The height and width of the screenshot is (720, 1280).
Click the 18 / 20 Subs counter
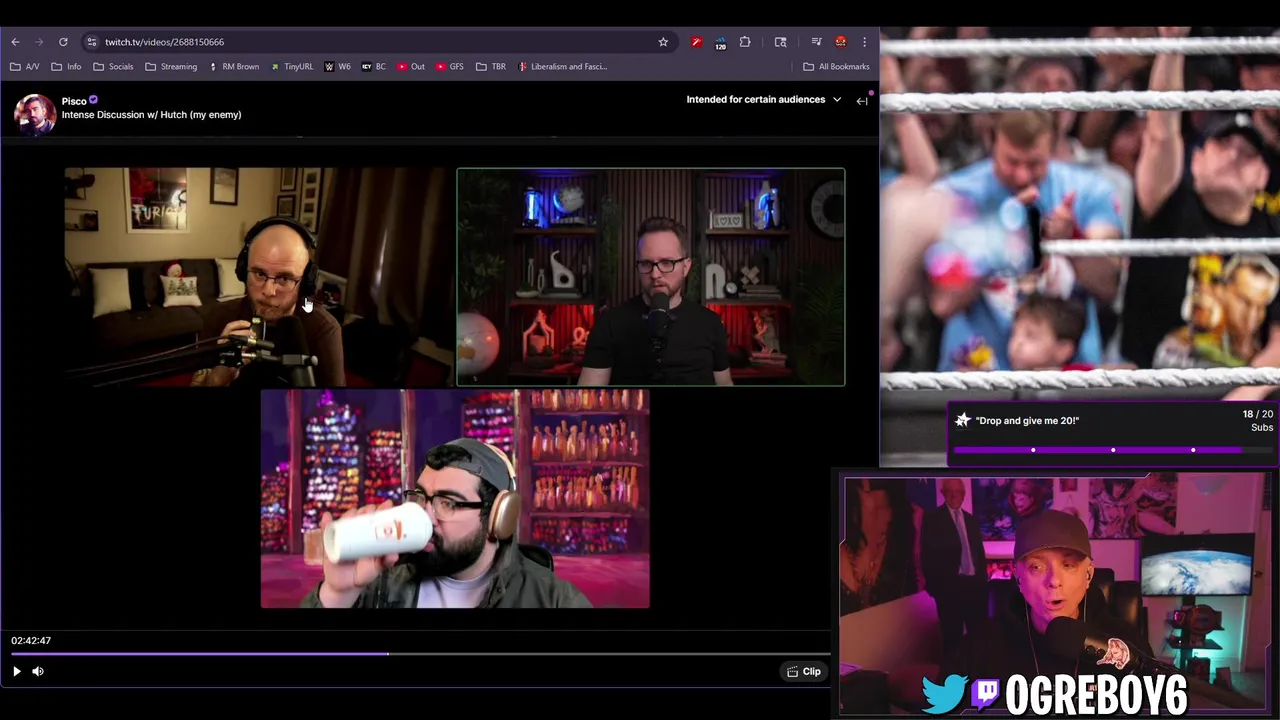[1257, 421]
